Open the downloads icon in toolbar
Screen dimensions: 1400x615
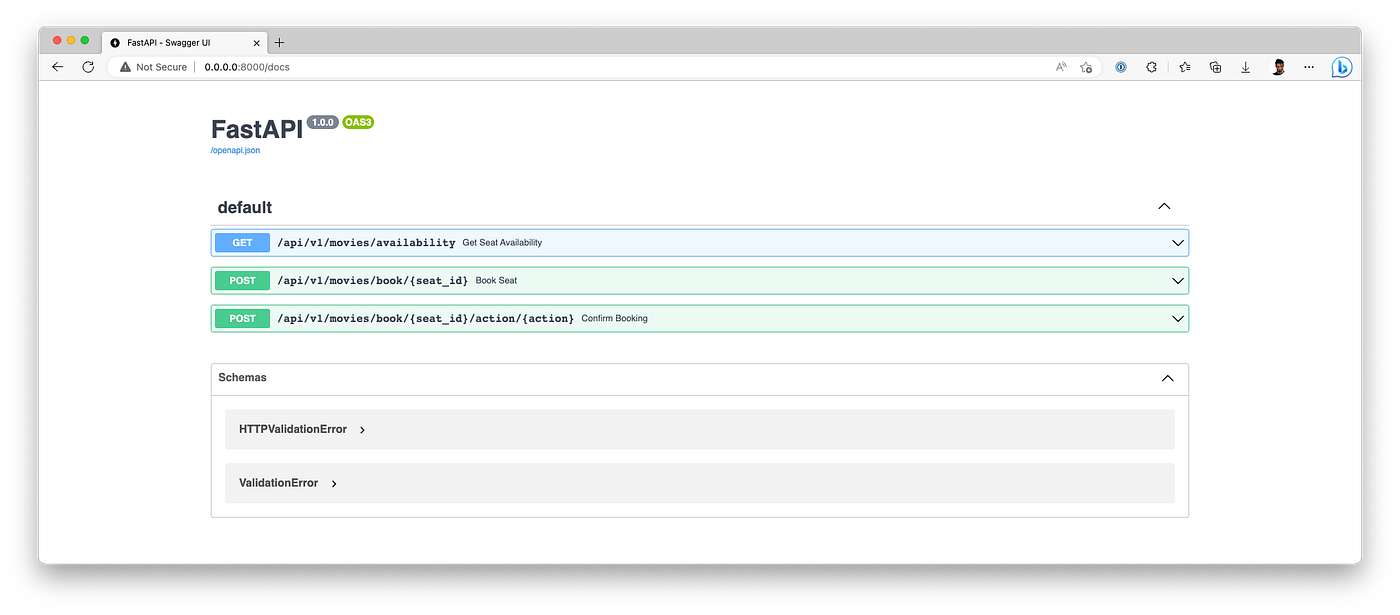[1246, 67]
